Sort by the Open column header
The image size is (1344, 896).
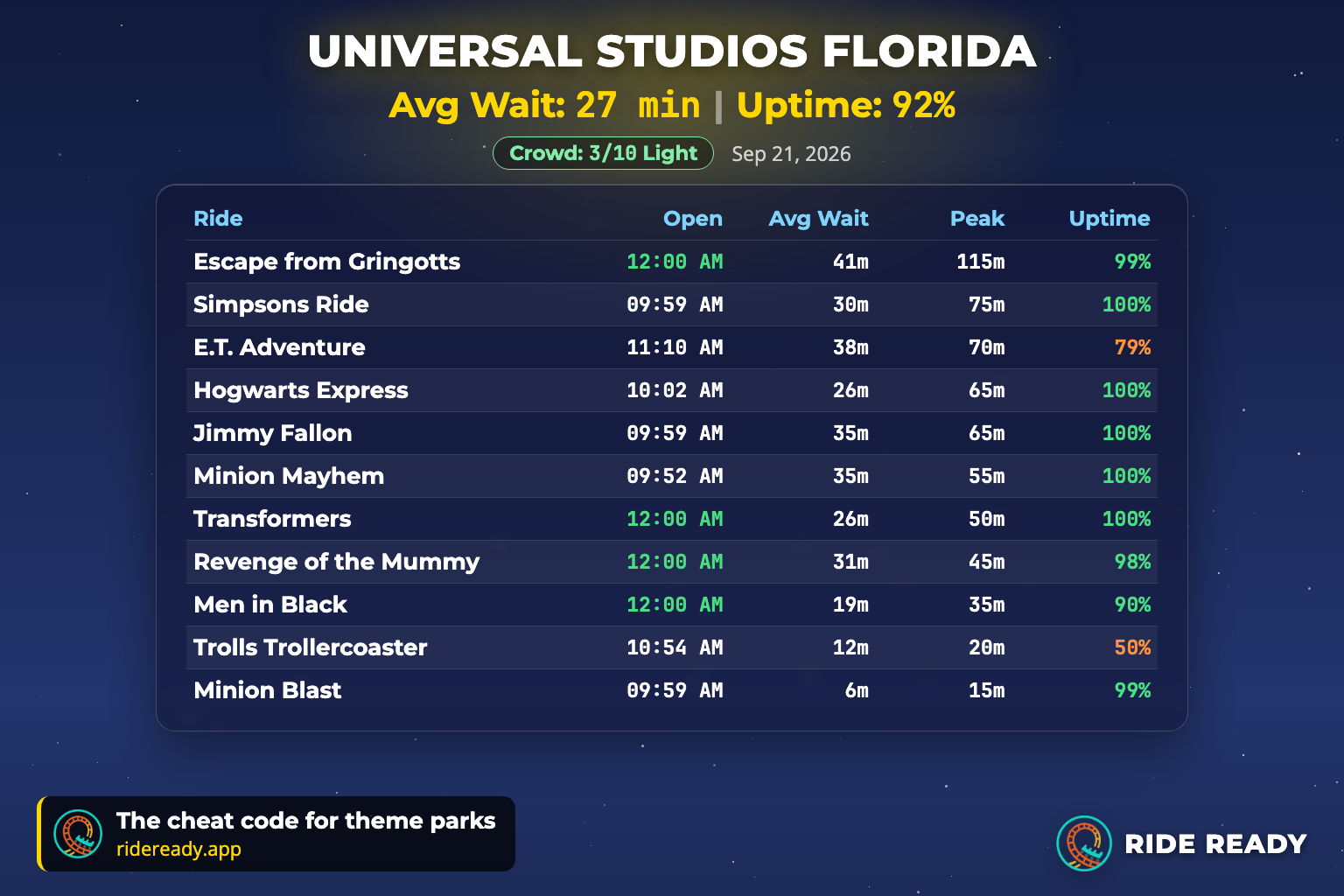(x=692, y=219)
